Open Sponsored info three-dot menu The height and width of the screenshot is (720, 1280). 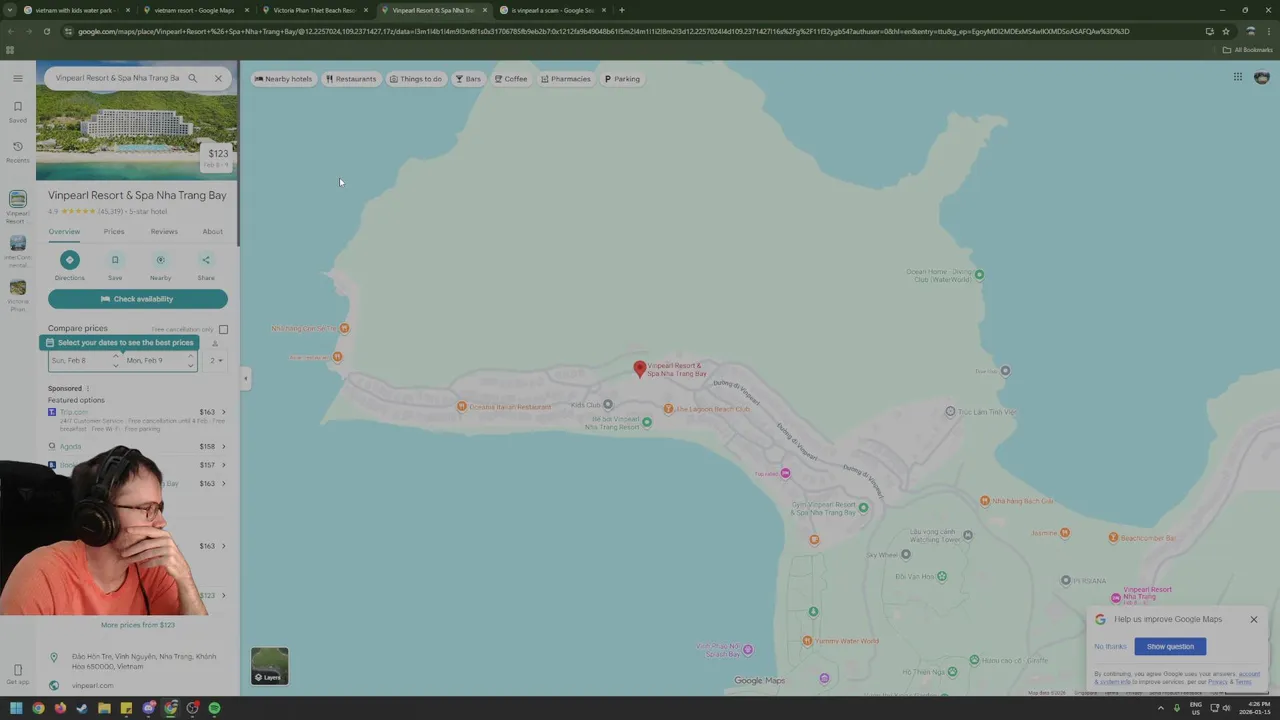click(x=88, y=388)
